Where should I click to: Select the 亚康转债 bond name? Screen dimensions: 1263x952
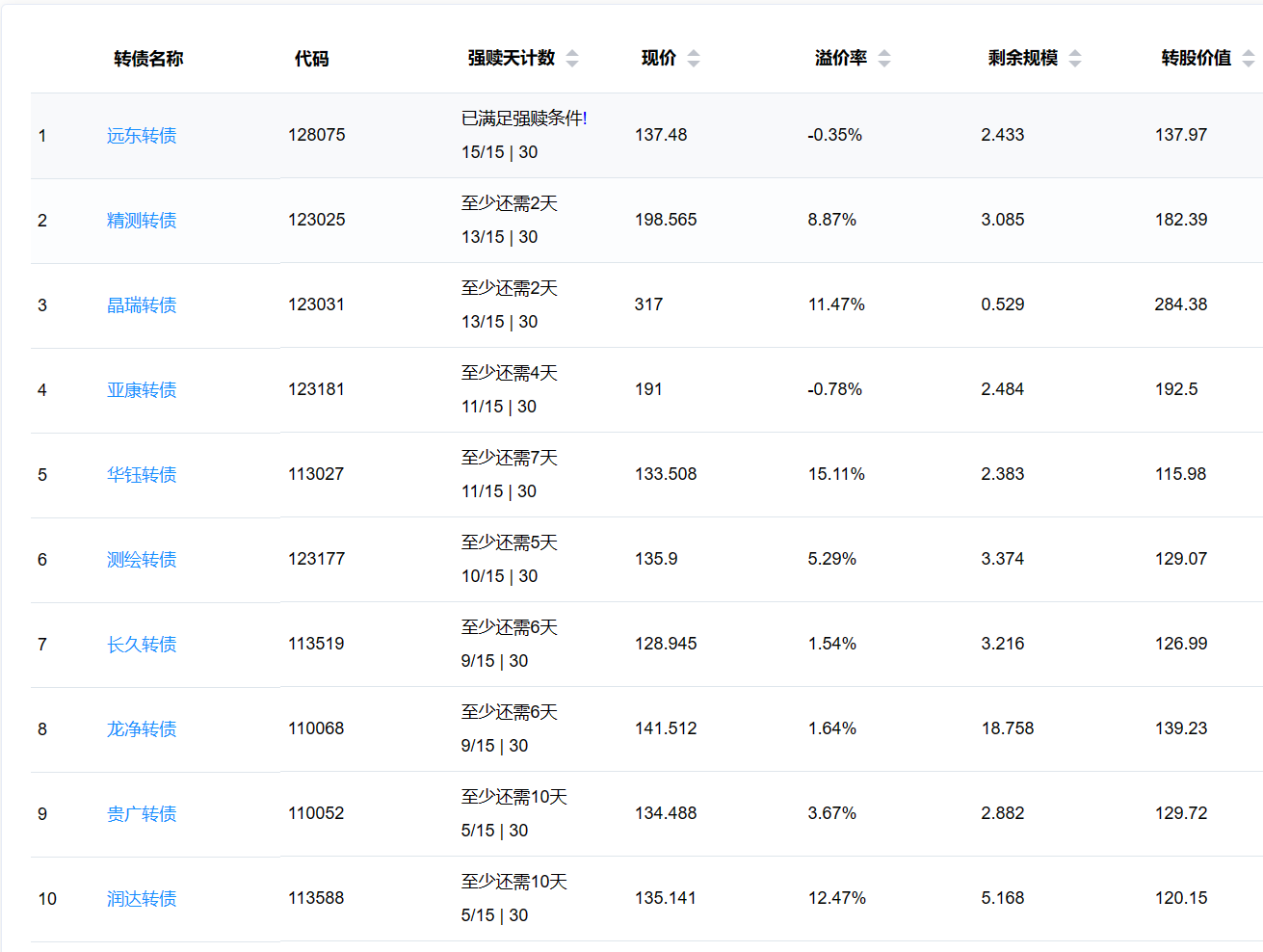click(x=142, y=390)
